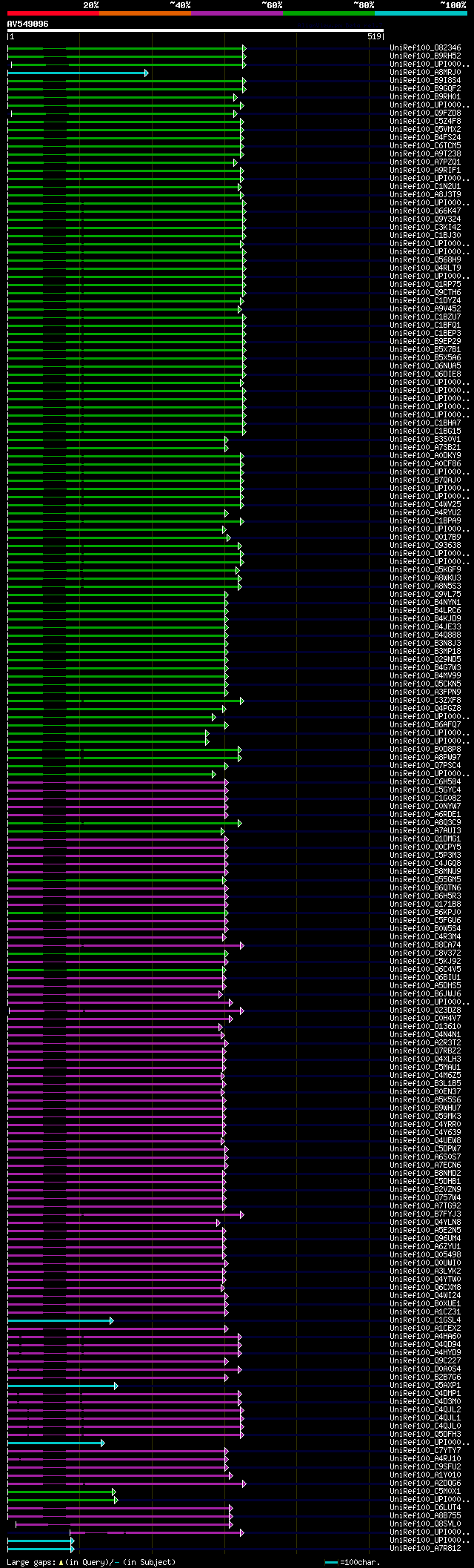Image resolution: width=474 pixels, height=1568 pixels.
Task: Select hit label UniRef100_Q6NUA5
Action: (x=425, y=366)
